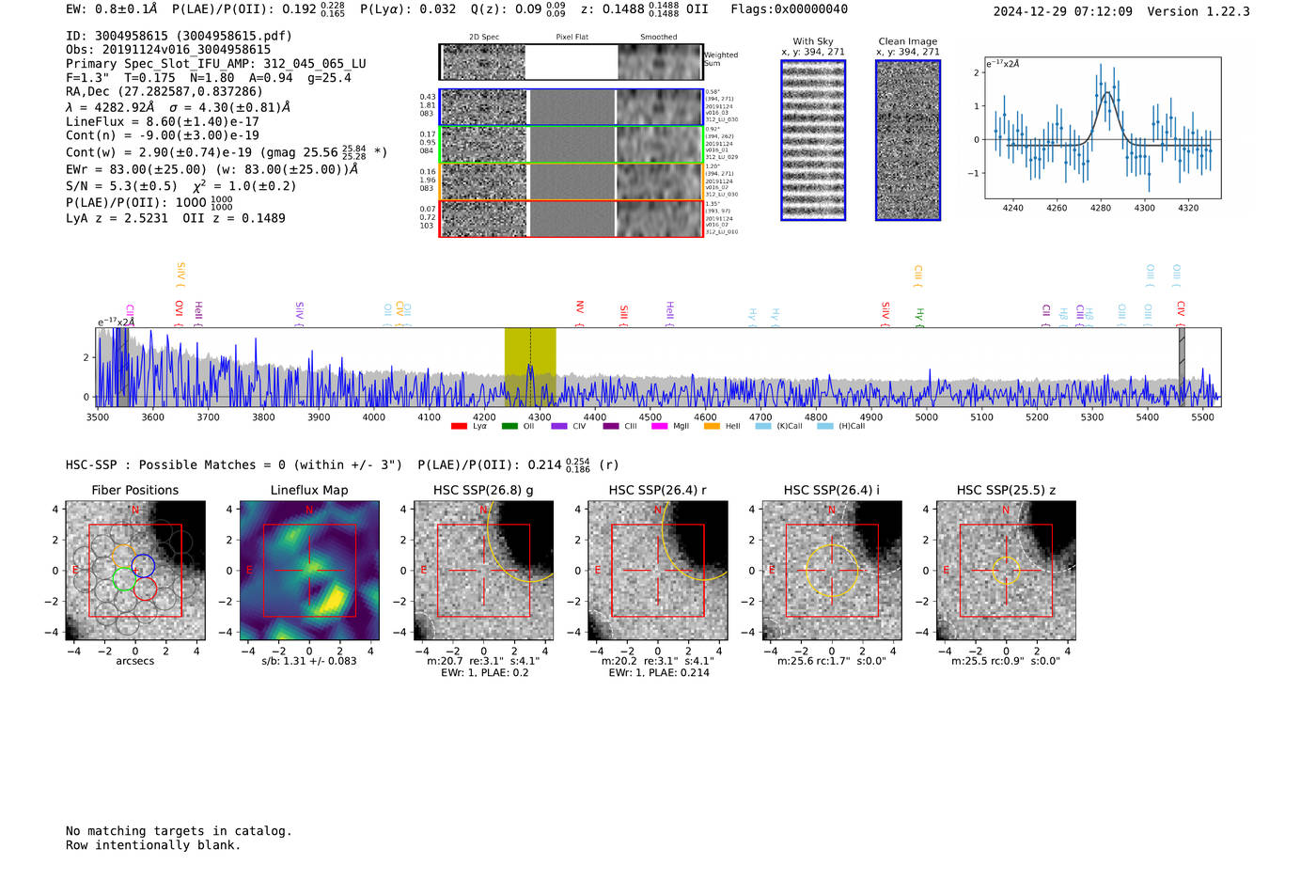Click the blue fiber circle in Fiber Positions

pyautogui.click(x=143, y=566)
